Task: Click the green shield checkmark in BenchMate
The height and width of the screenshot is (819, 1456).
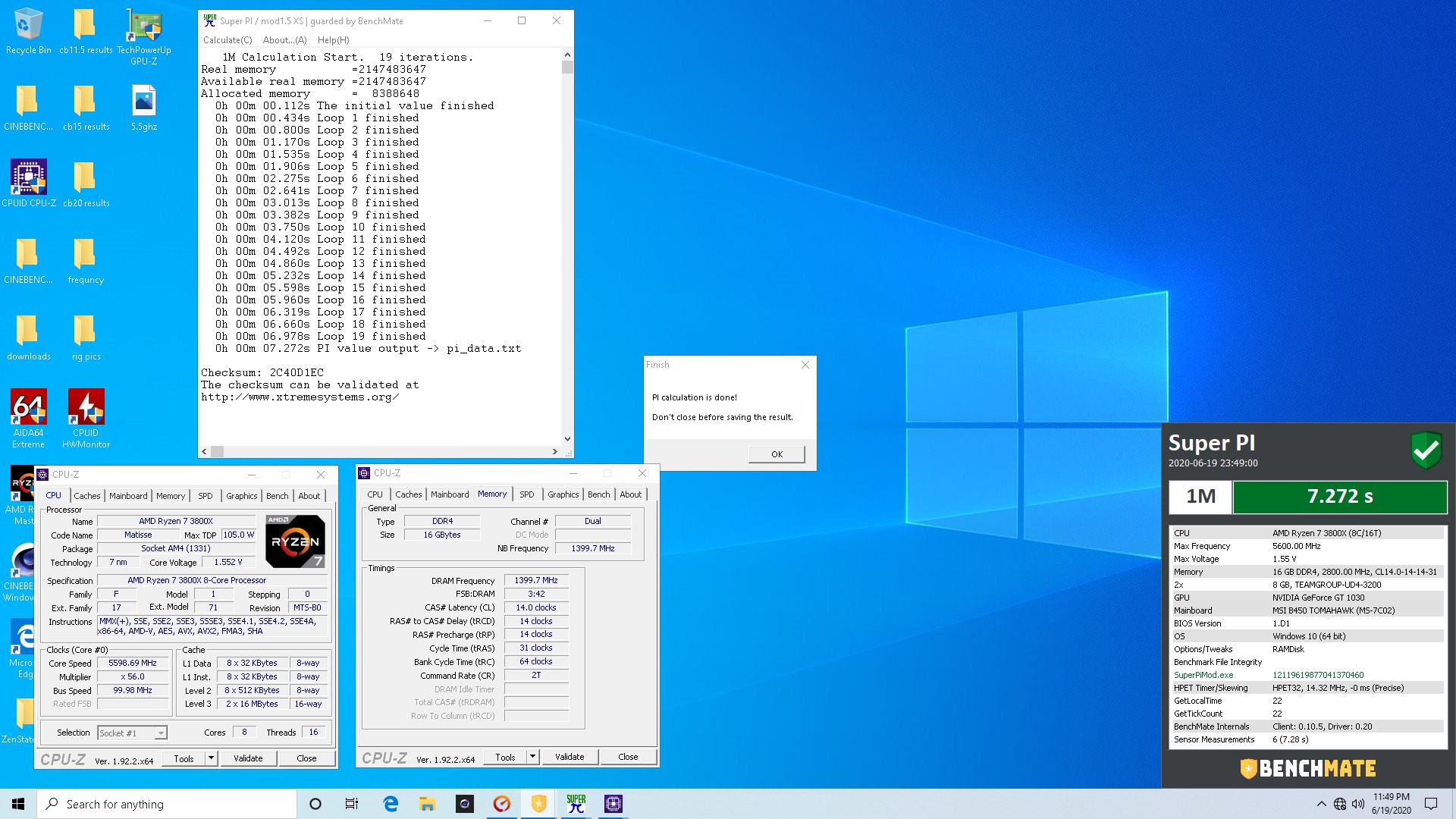Action: click(1426, 450)
